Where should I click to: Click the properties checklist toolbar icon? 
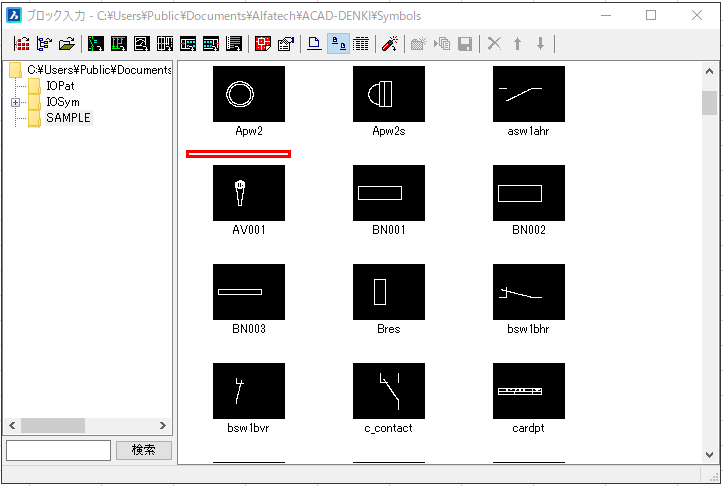(286, 44)
